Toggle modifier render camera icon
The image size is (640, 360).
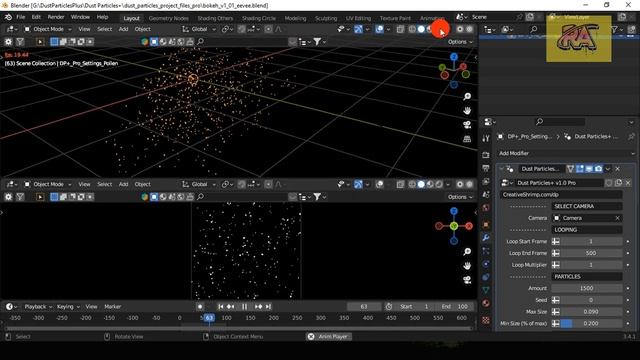point(598,169)
